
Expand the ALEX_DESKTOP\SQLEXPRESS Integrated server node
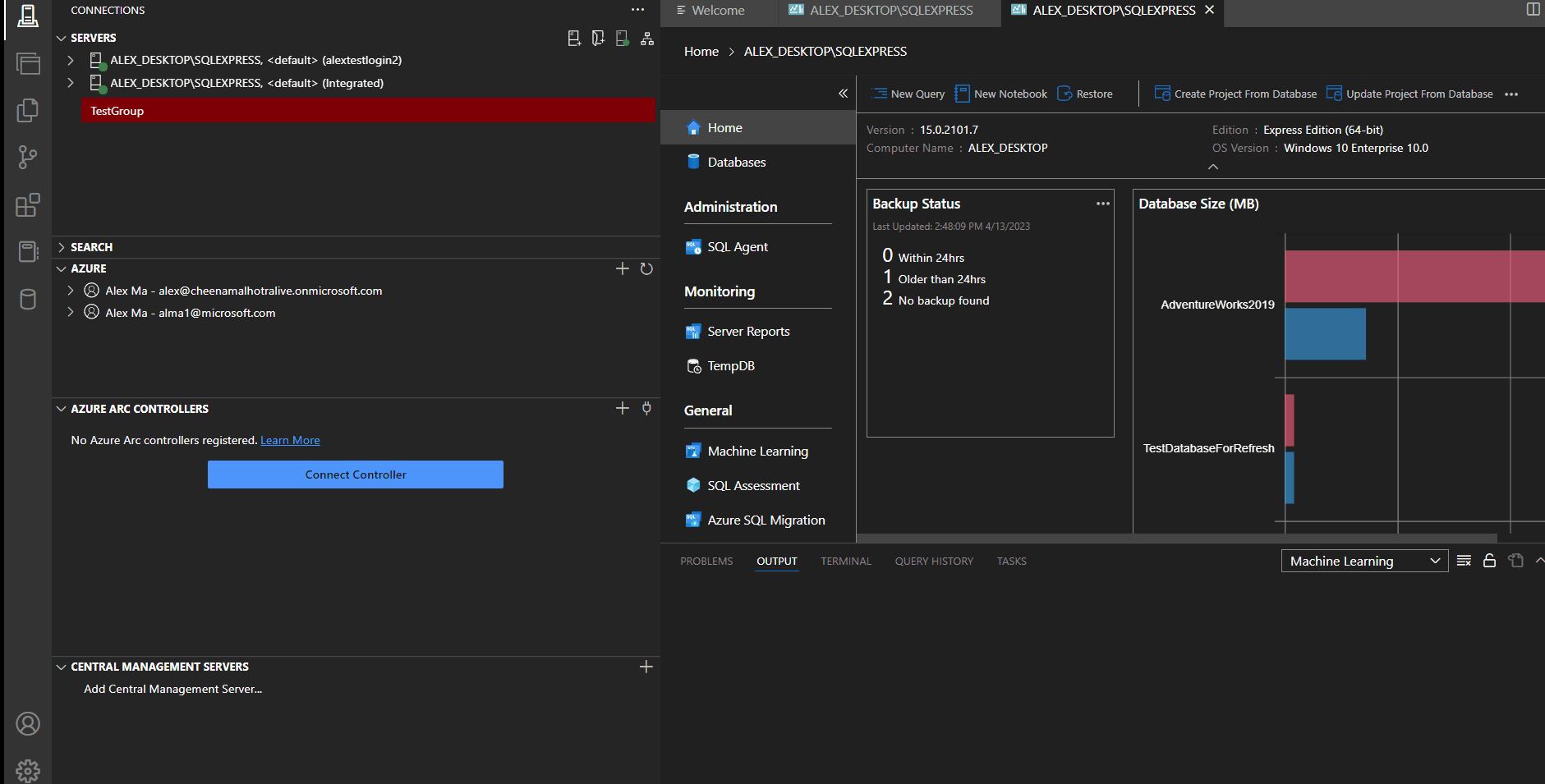tap(70, 82)
